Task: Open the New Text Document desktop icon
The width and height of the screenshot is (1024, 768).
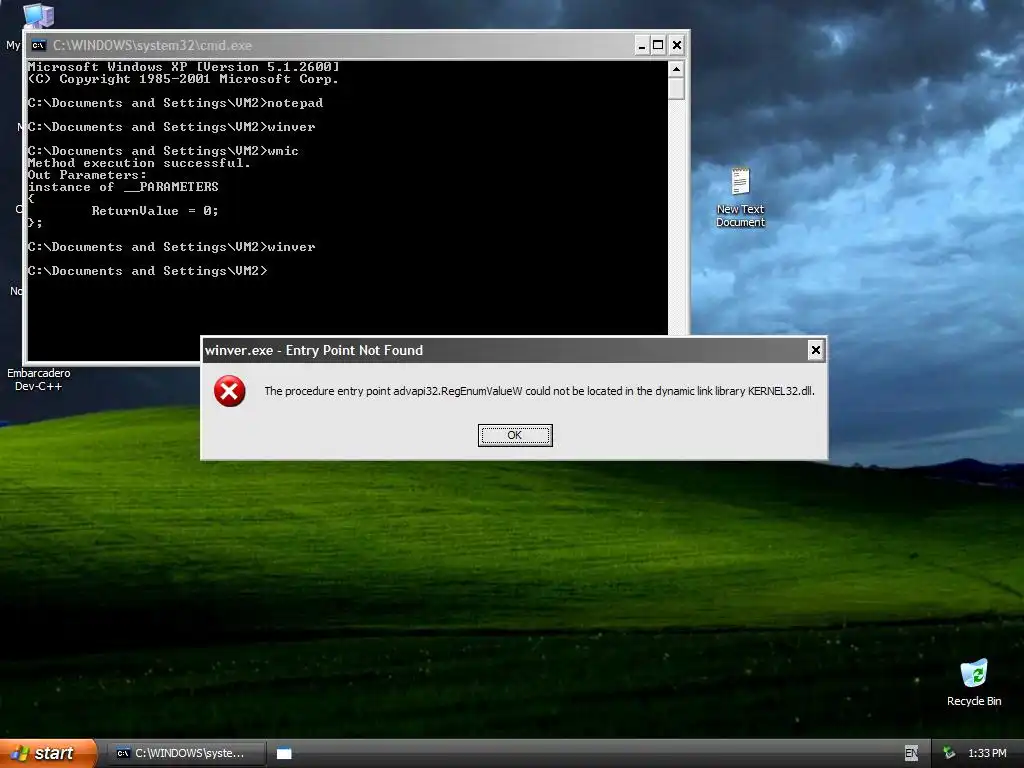Action: pos(740,197)
